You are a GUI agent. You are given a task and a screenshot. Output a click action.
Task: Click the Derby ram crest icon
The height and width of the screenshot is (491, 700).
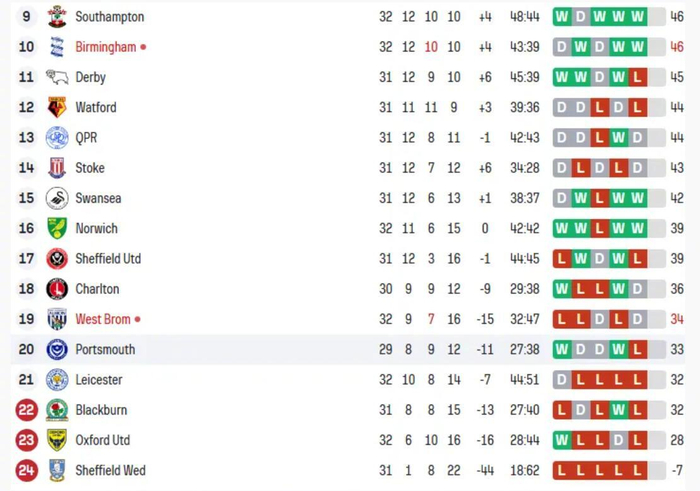tap(57, 77)
